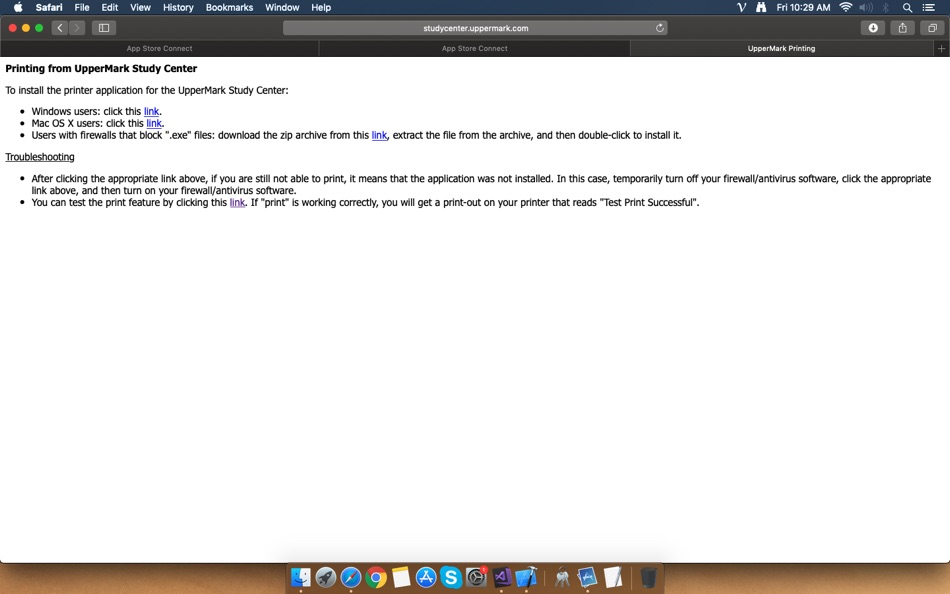Click the address bar URL field
This screenshot has height=594, width=950.
(475, 28)
